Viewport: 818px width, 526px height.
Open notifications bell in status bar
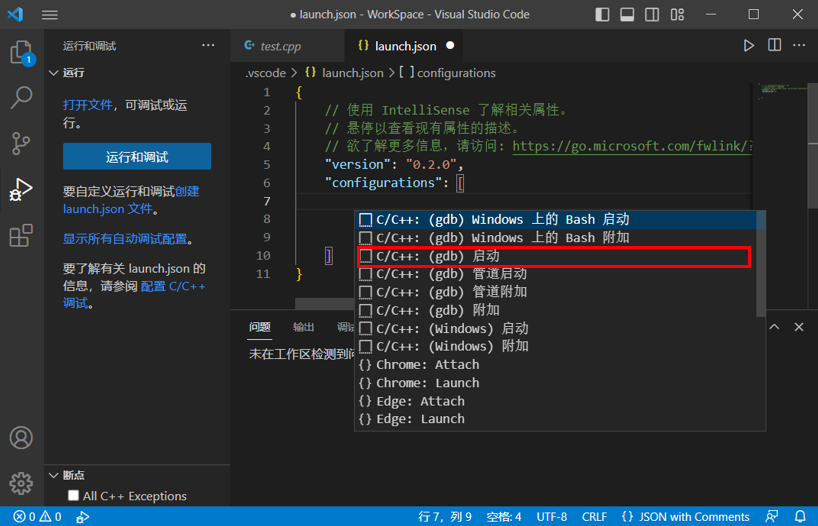tap(800, 517)
